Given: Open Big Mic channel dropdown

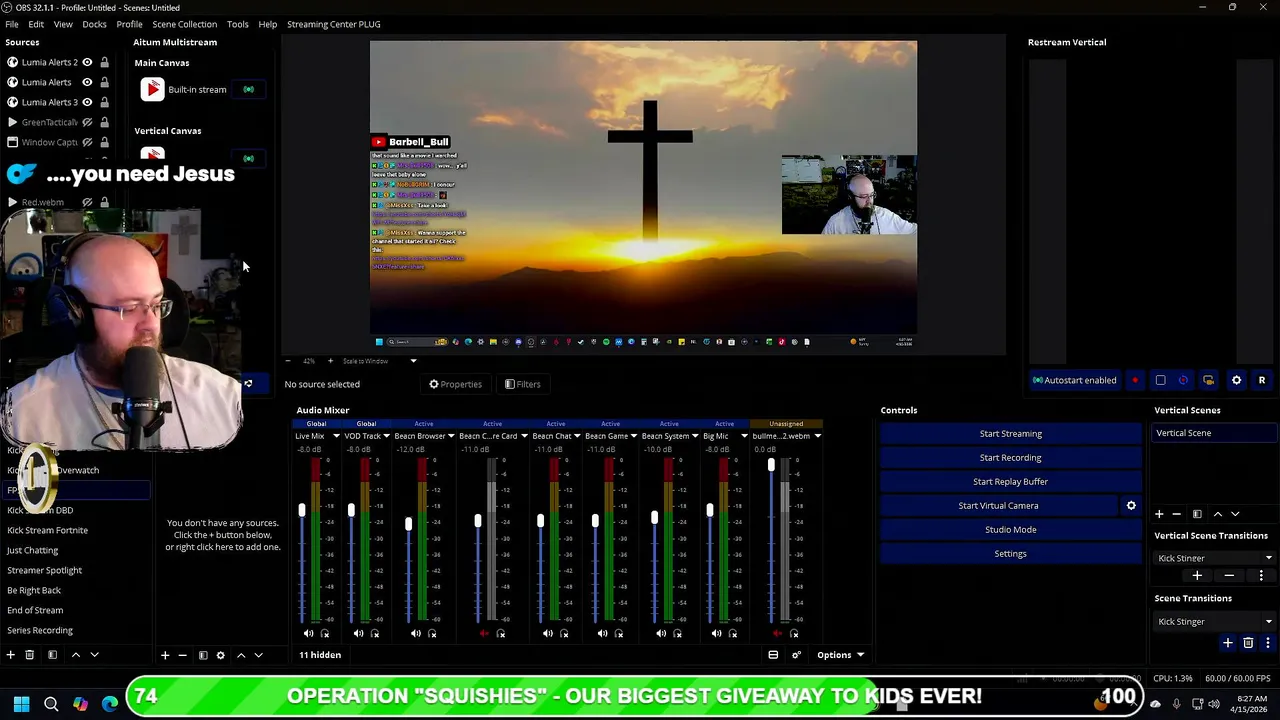Looking at the screenshot, I should [x=744, y=436].
